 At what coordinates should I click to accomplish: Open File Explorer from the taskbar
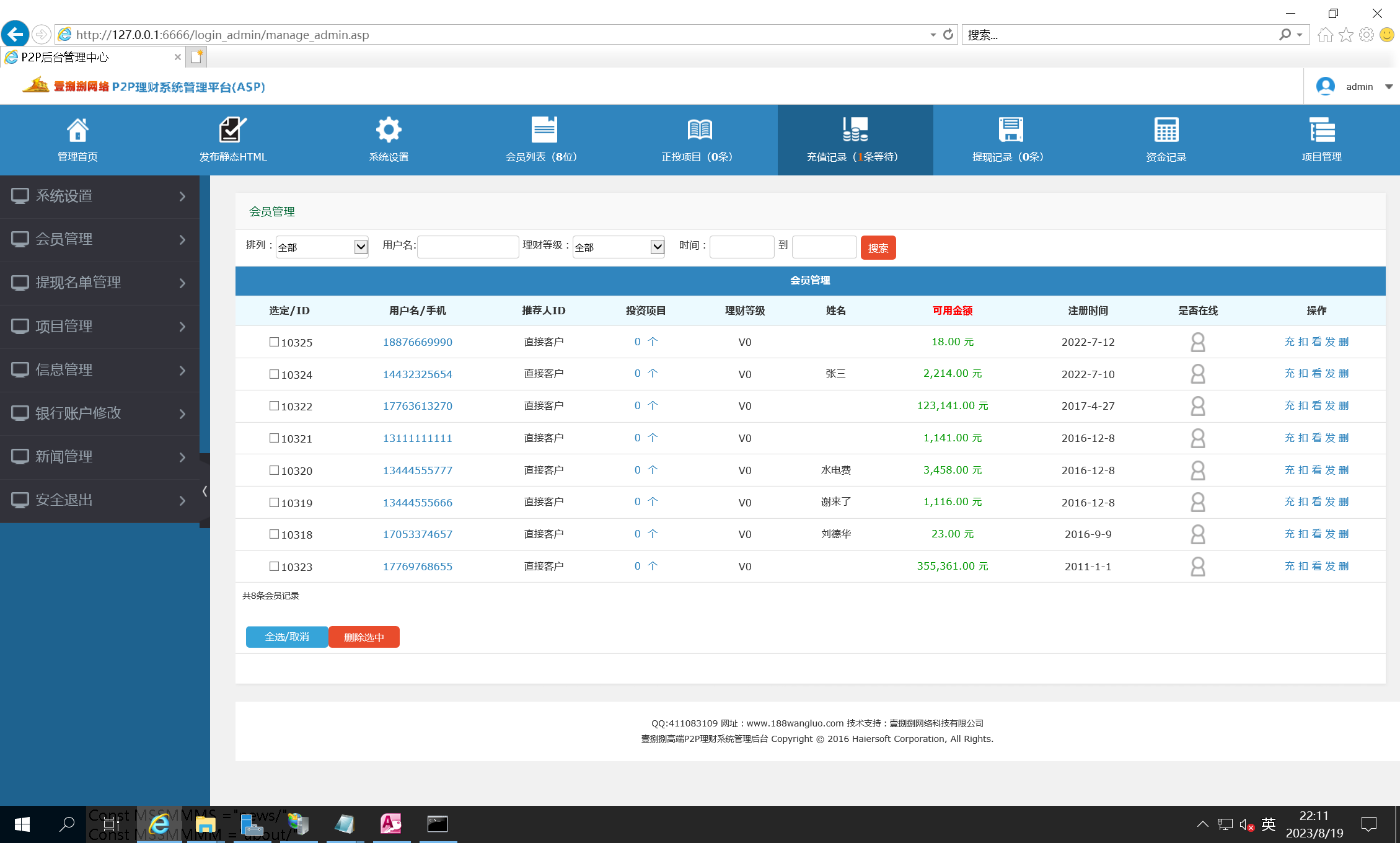click(205, 824)
